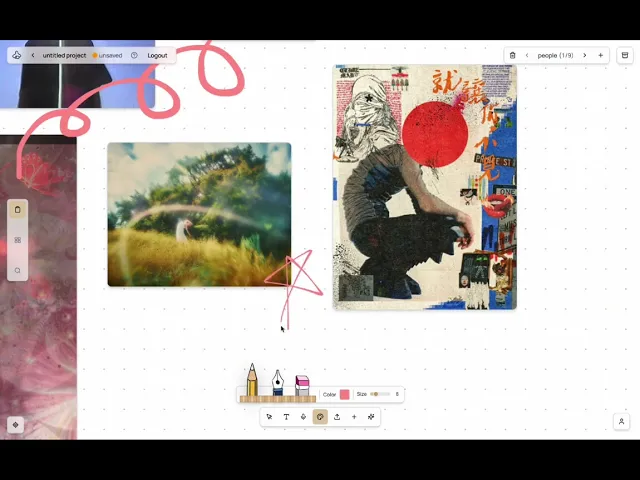This screenshot has width=640, height=480.
Task: Open the grid view in left sidebar
Action: click(x=18, y=240)
